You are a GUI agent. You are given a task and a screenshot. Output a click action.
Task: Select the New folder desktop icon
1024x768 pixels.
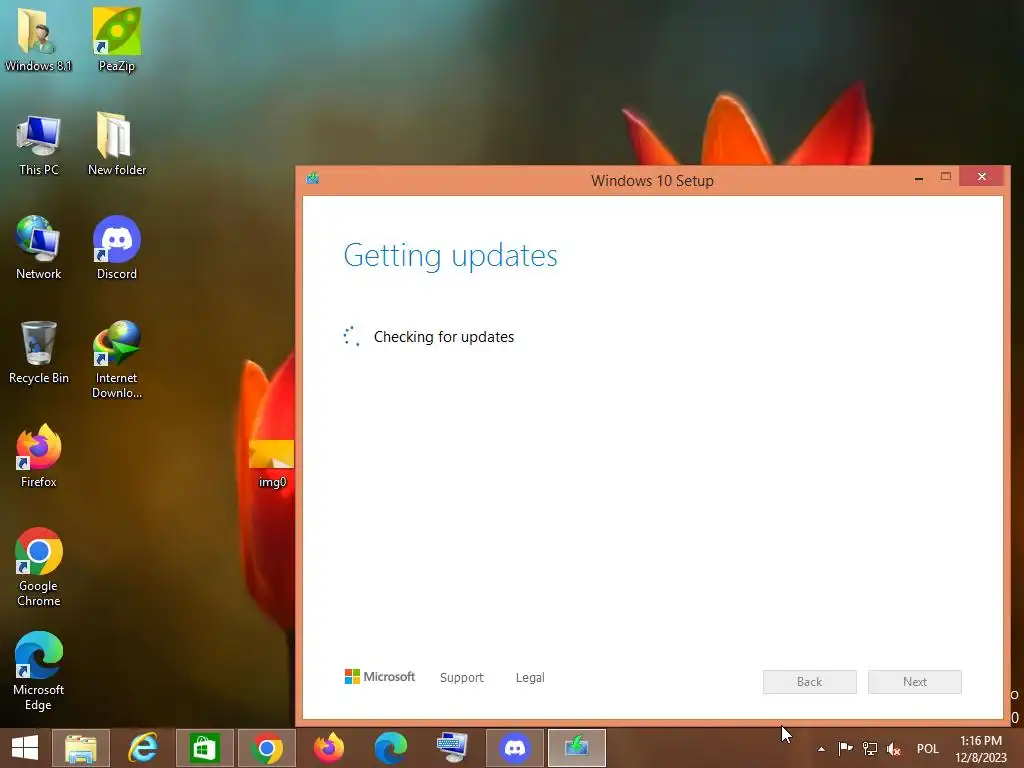(x=117, y=145)
